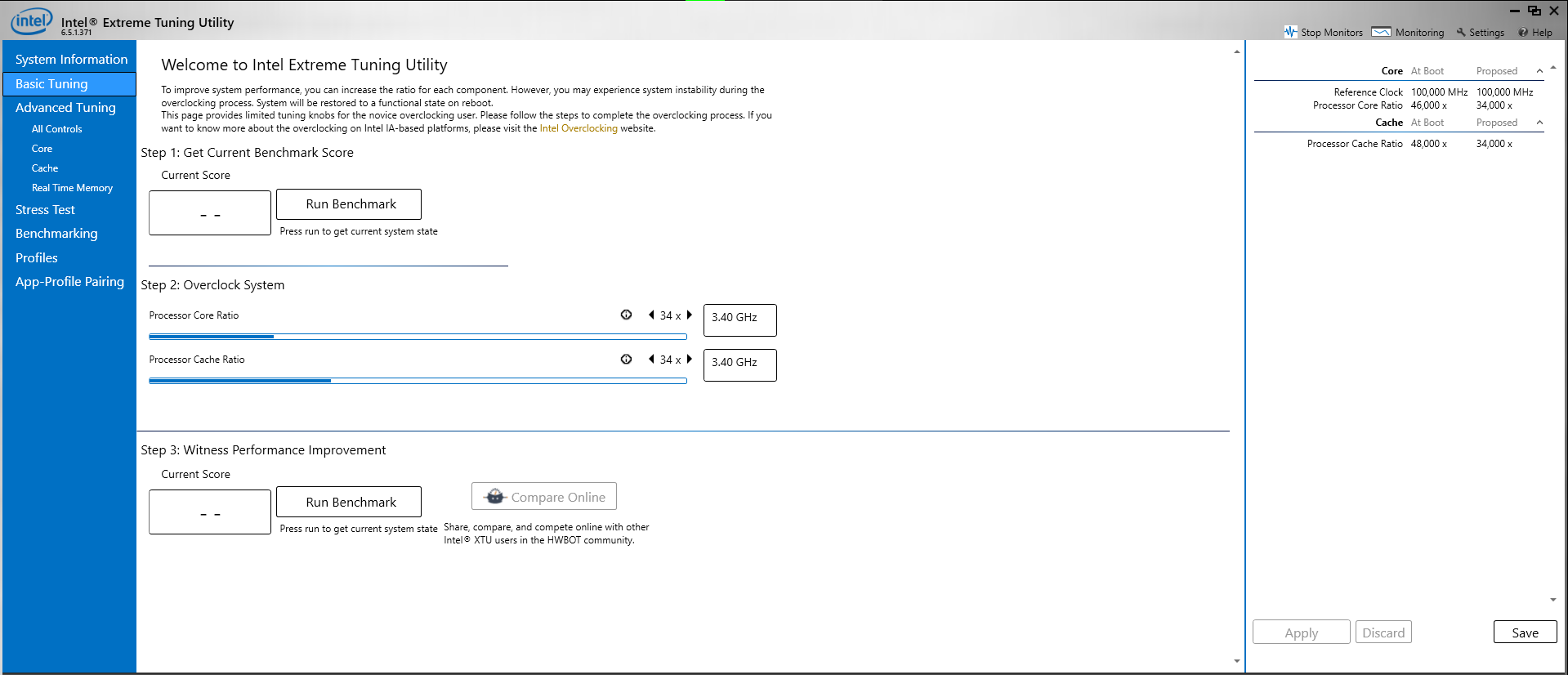Click the Compare Online button
The width and height of the screenshot is (1568, 675).
point(544,497)
